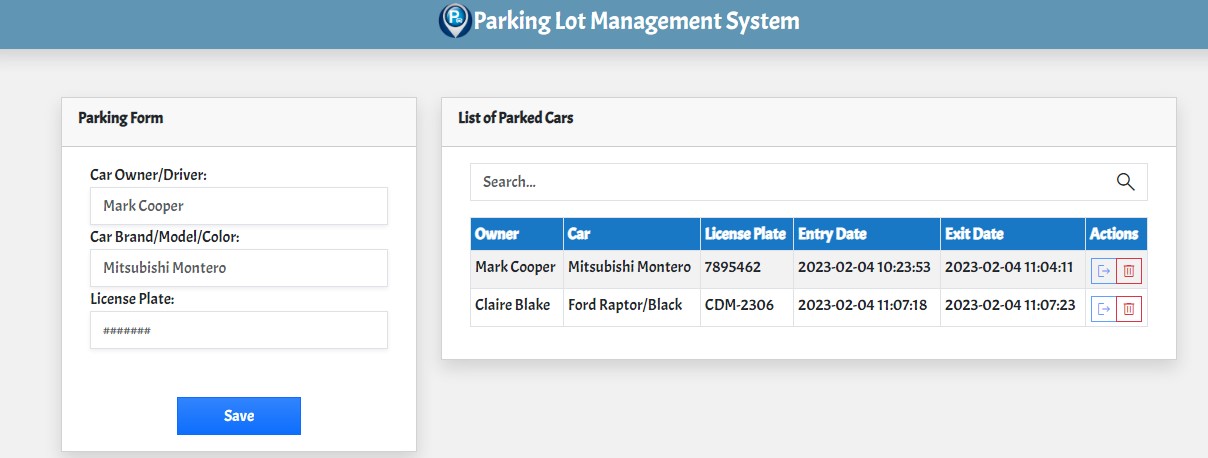Click the parking pin logo icon

455,20
